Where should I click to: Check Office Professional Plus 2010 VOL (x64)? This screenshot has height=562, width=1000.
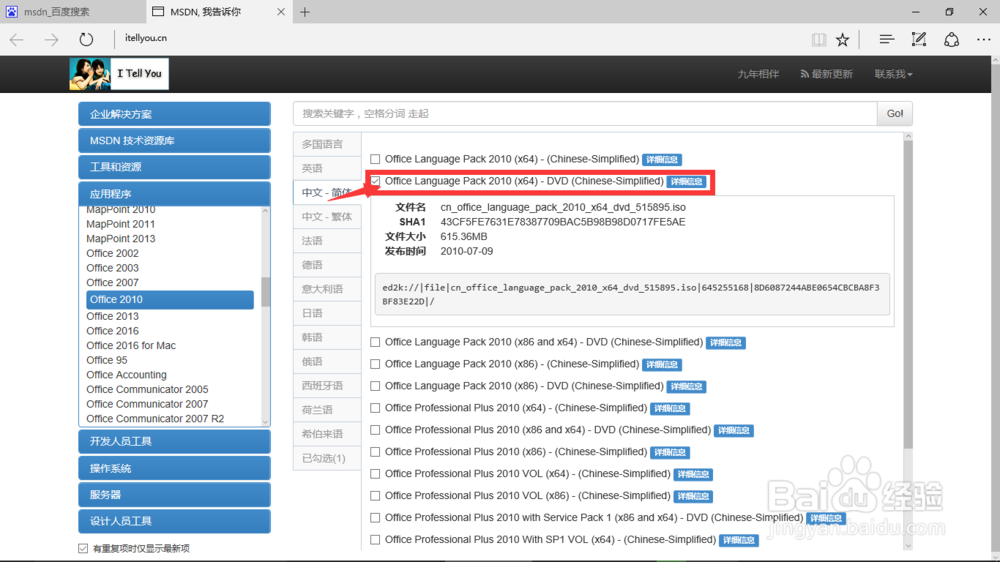pyautogui.click(x=375, y=474)
